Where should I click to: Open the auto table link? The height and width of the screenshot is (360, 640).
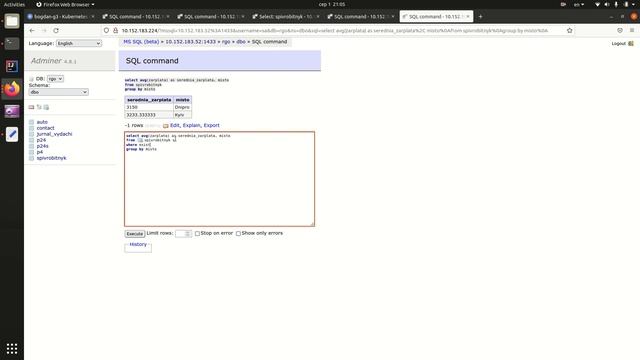coord(42,122)
